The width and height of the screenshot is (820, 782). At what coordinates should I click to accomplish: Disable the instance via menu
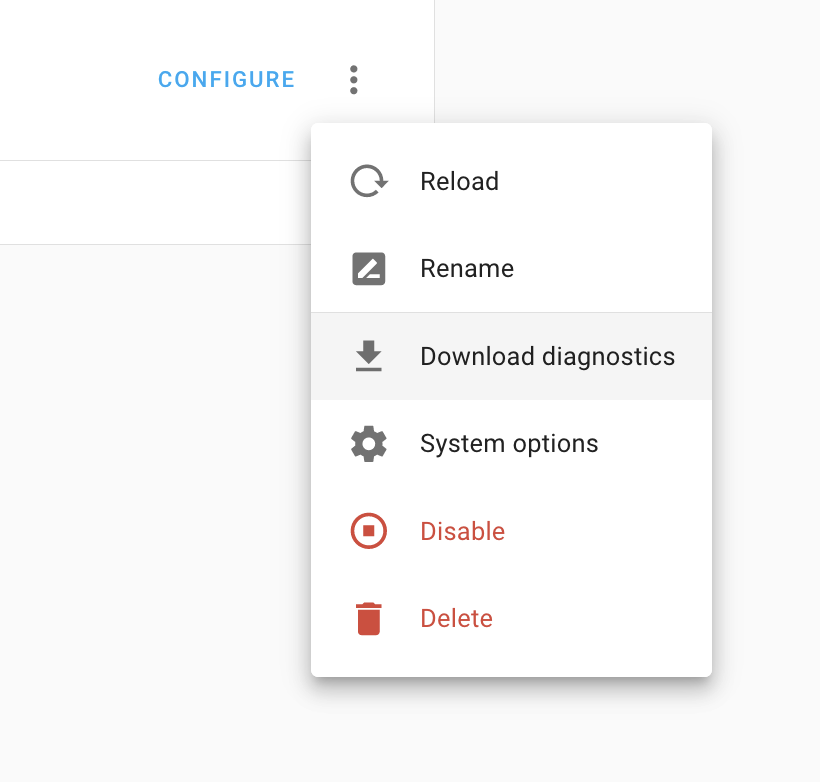point(462,531)
